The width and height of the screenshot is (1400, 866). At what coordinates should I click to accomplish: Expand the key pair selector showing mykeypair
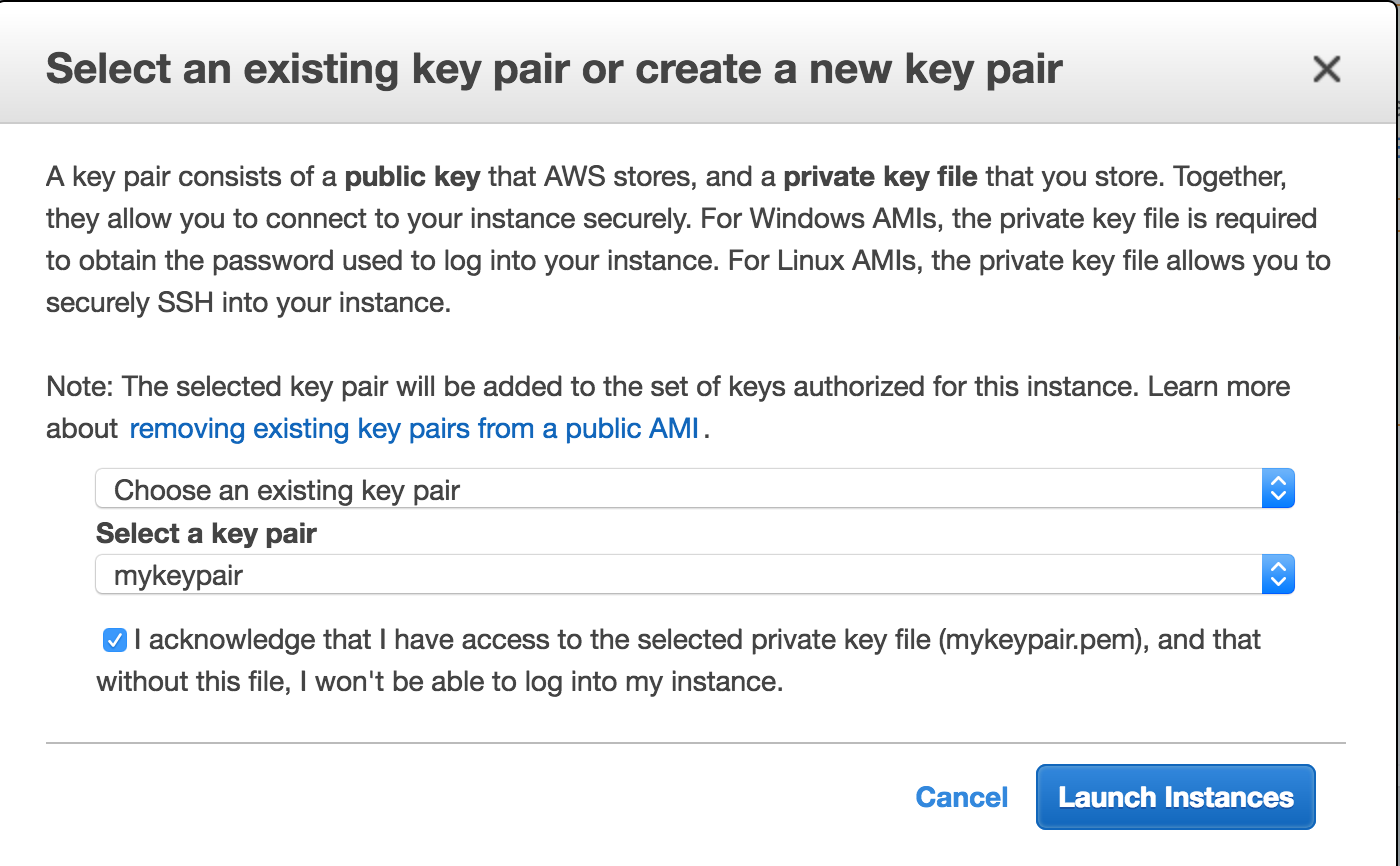tap(690, 574)
